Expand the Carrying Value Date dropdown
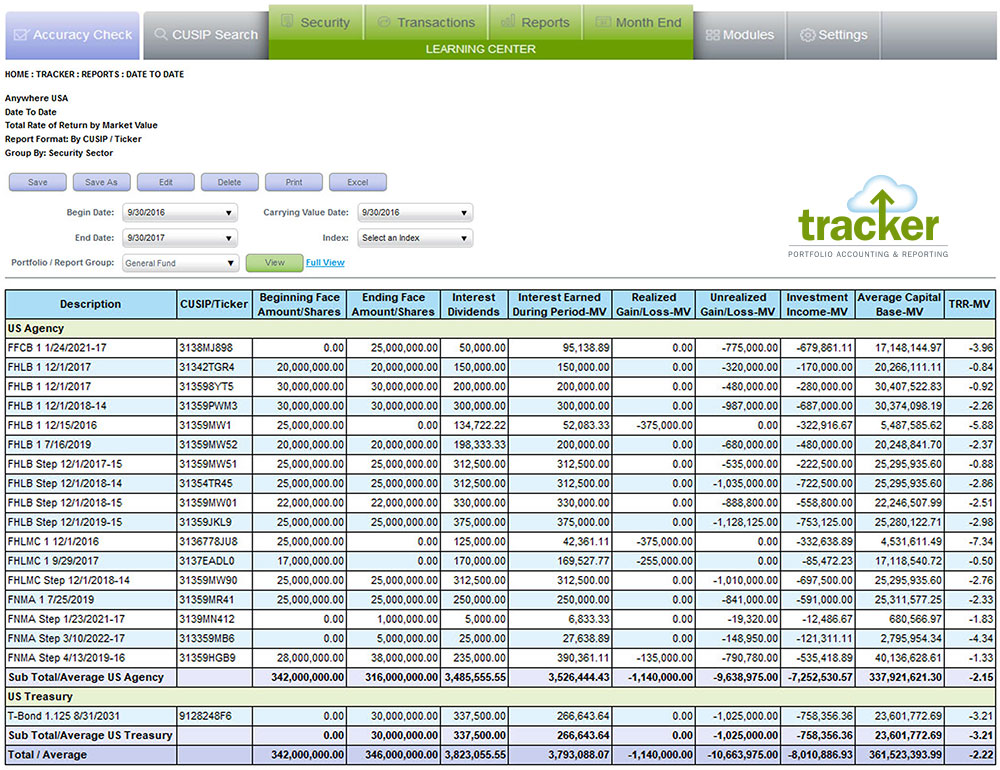Image resolution: width=1000 pixels, height=770 pixels. point(414,213)
